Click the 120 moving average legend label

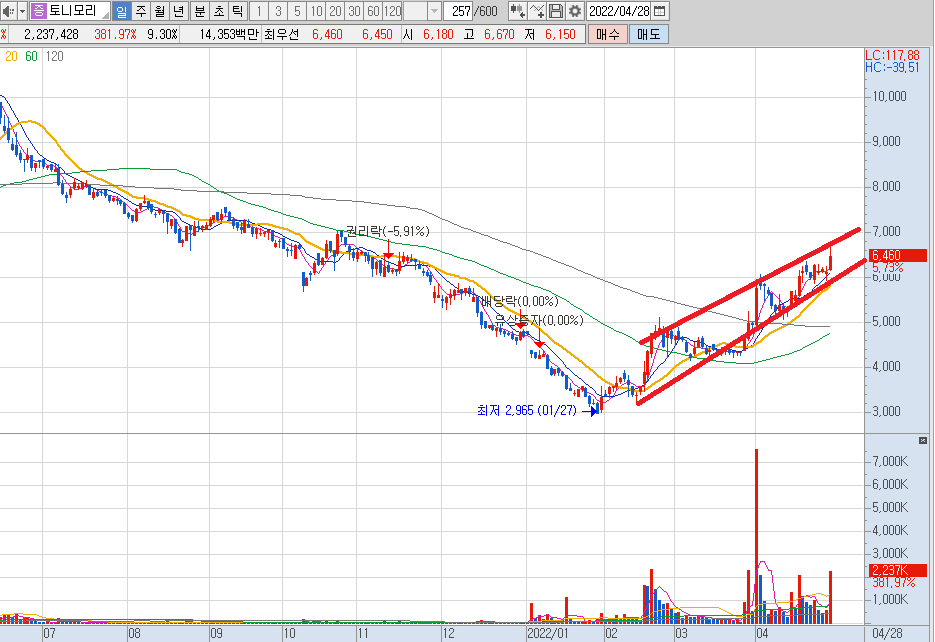pos(54,56)
